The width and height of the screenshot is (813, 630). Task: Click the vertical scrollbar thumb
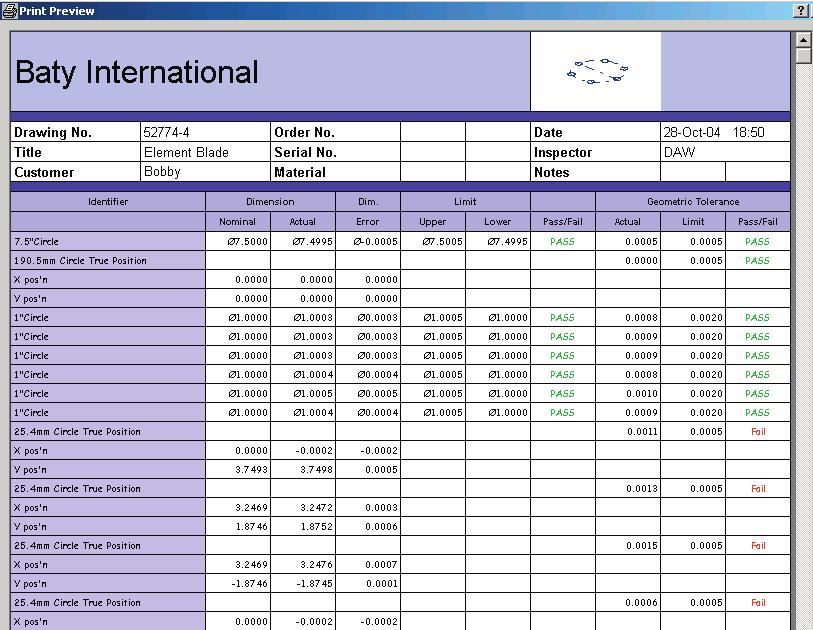click(x=803, y=56)
